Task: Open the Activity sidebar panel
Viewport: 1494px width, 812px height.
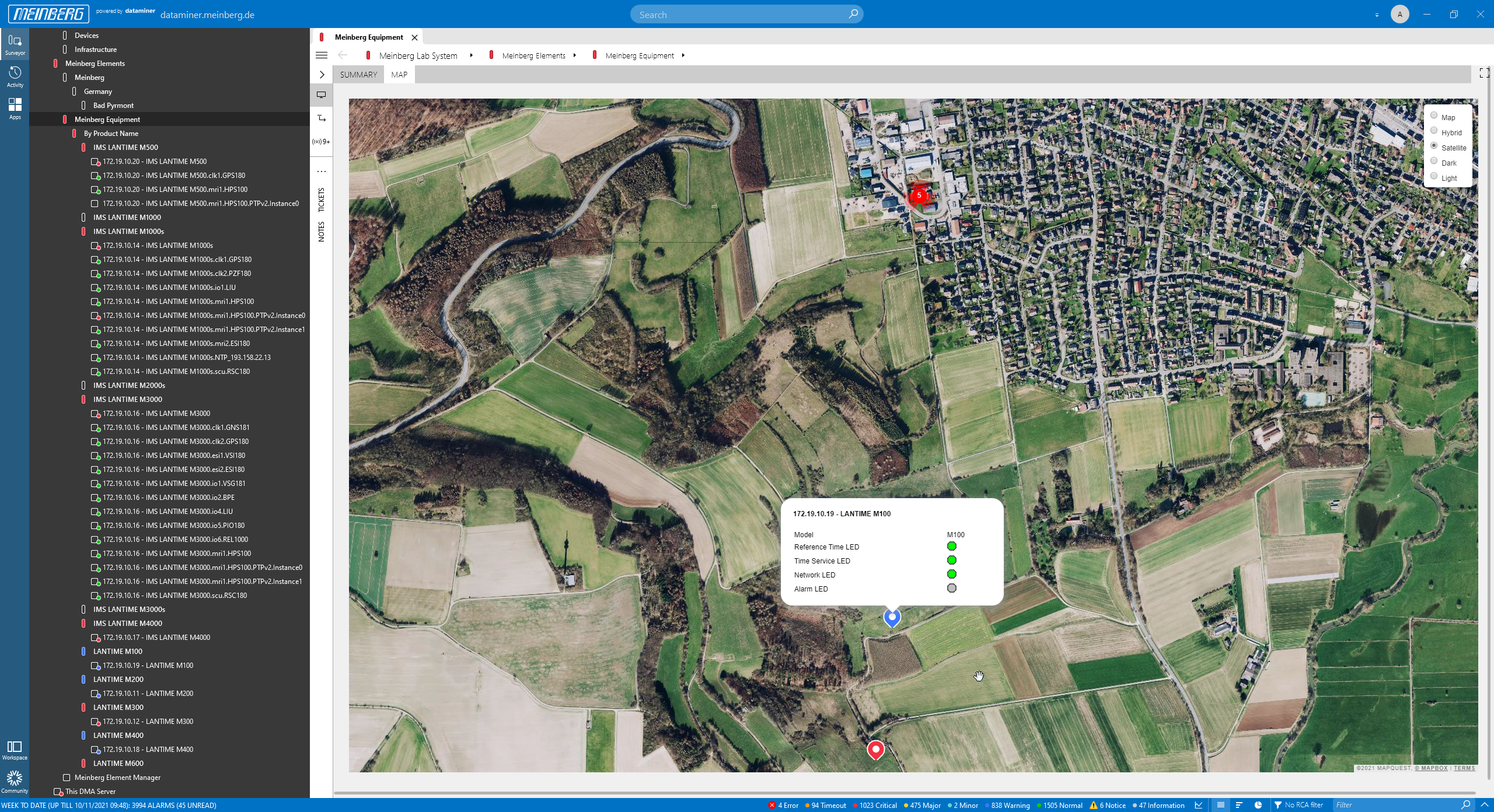Action: pyautogui.click(x=15, y=76)
